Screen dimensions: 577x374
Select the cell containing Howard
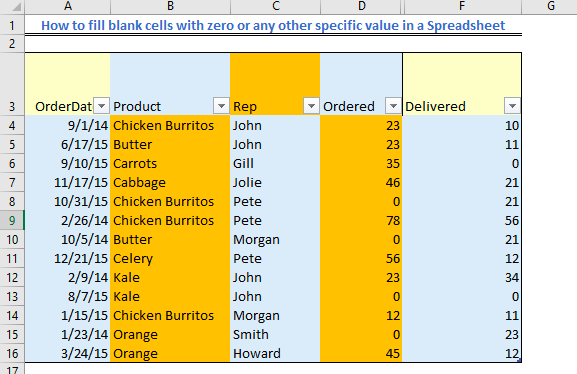point(275,353)
